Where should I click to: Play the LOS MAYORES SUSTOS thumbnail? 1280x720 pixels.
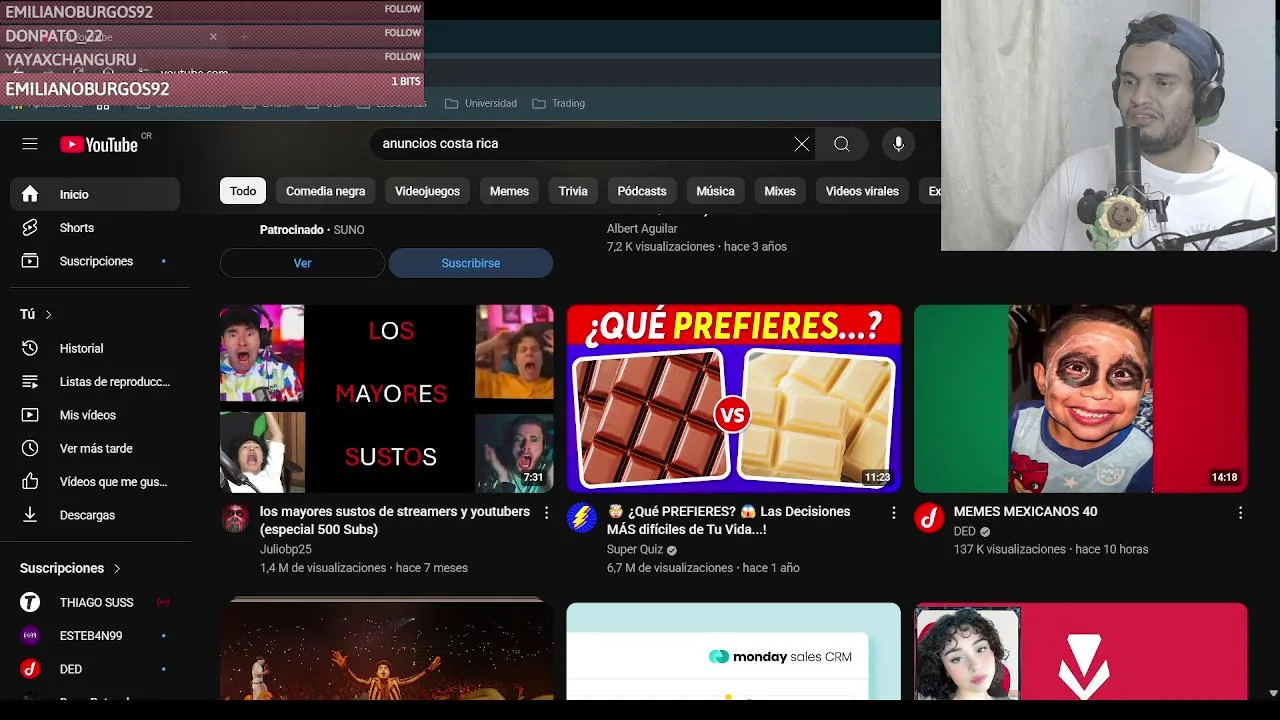coord(386,398)
